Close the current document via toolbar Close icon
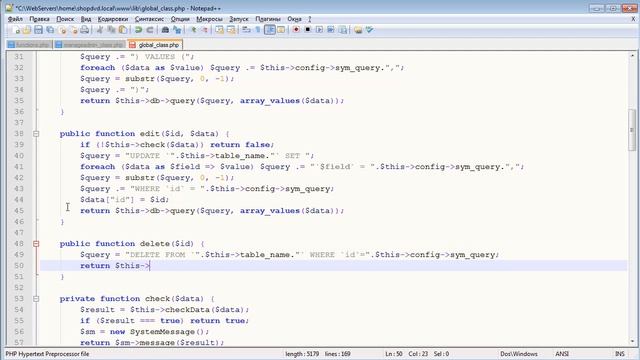Image resolution: width=640 pixels, height=360 pixels. (x=62, y=30)
